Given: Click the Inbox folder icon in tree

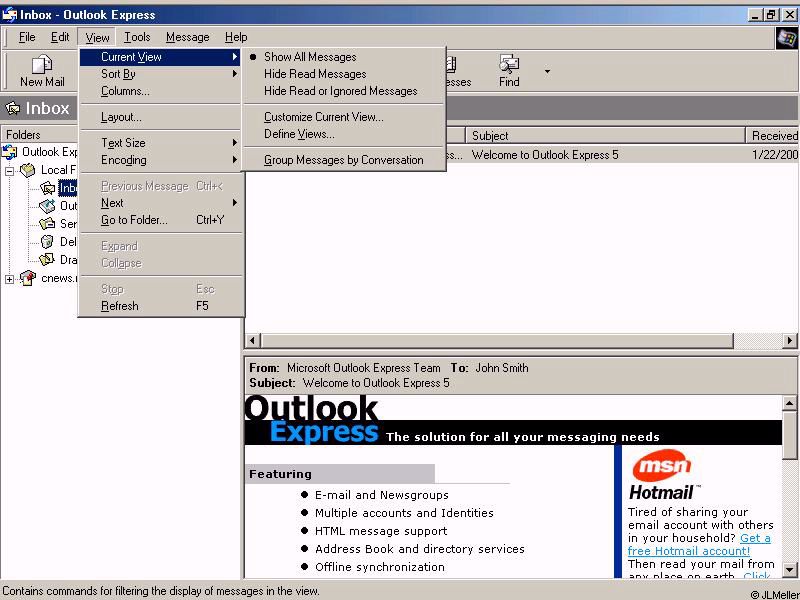Looking at the screenshot, I should (x=47, y=188).
